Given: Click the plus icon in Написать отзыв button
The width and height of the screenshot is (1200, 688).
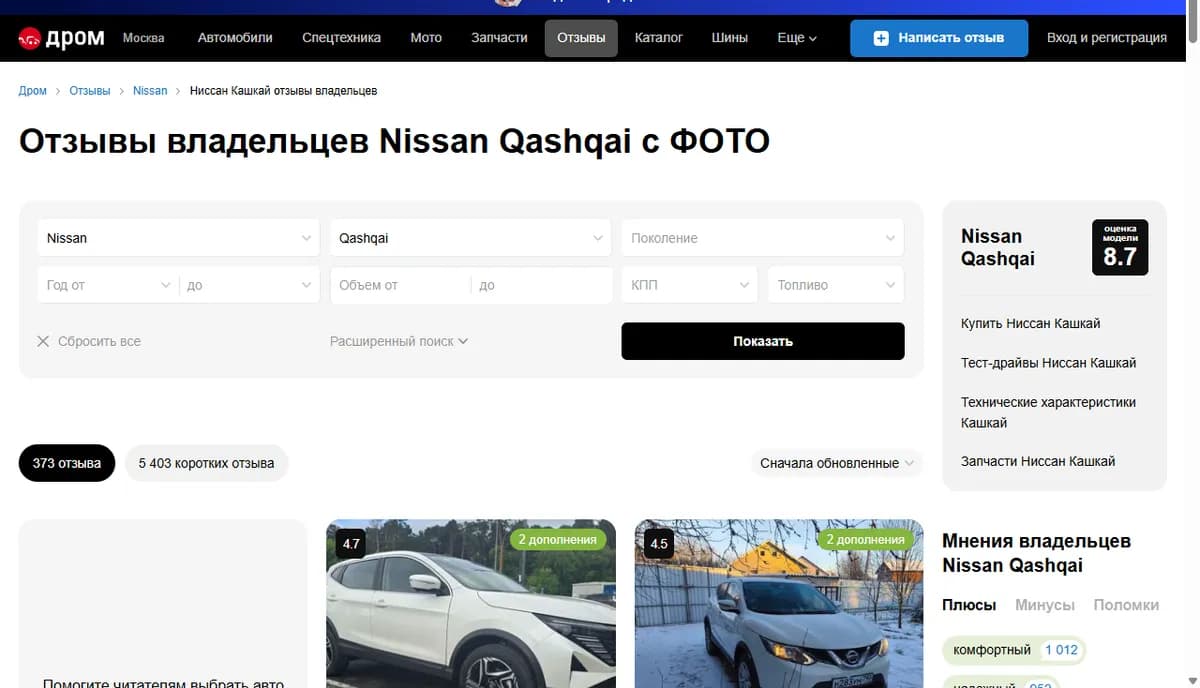Looking at the screenshot, I should [x=881, y=38].
